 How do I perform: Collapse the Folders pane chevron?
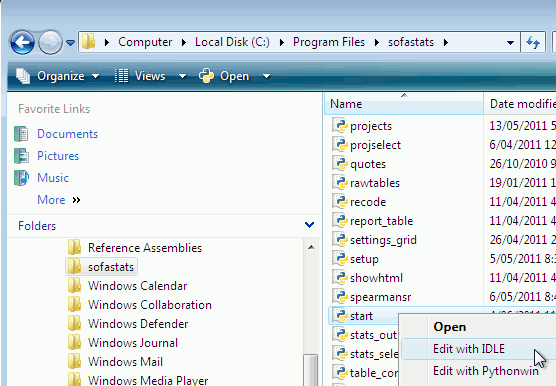[309, 225]
